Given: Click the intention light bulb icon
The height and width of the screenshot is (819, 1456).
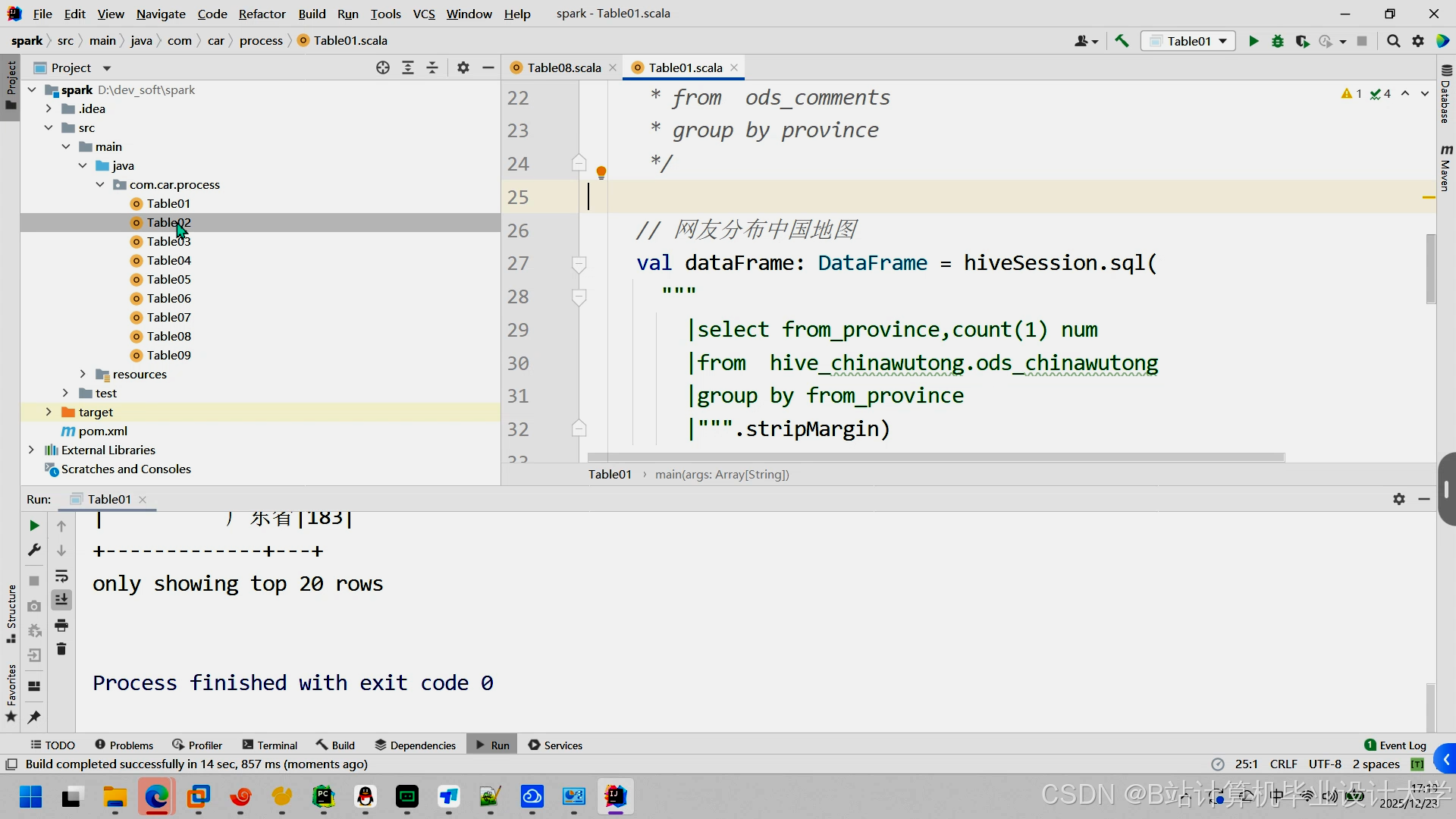Looking at the screenshot, I should coord(601,172).
